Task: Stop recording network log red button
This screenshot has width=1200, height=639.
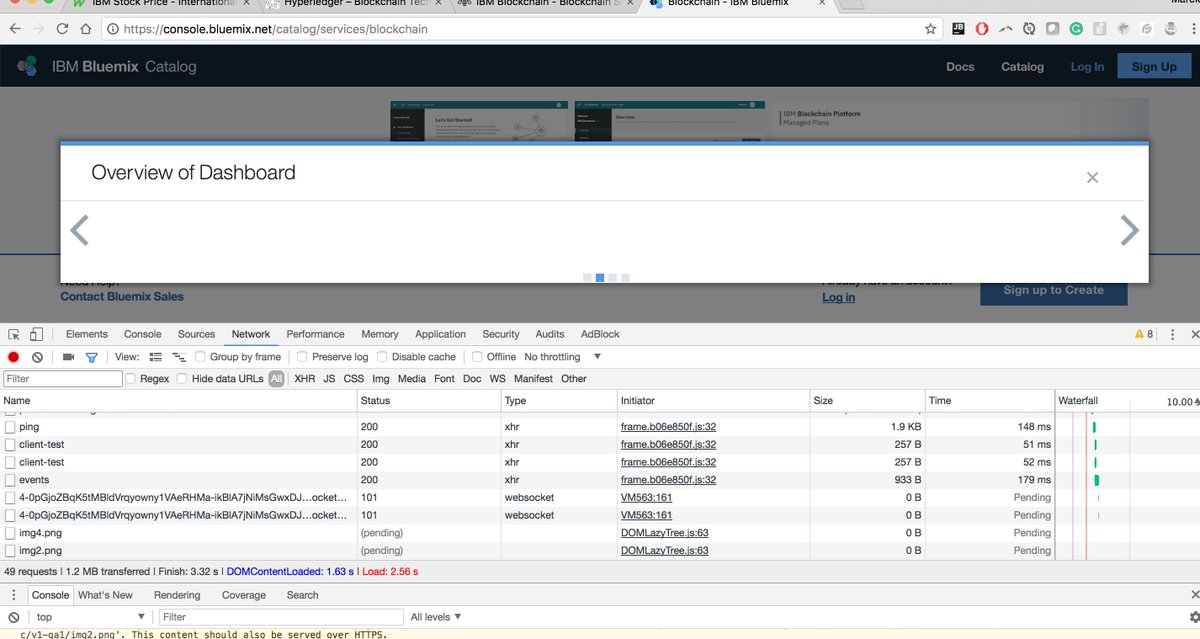Action: 14,357
